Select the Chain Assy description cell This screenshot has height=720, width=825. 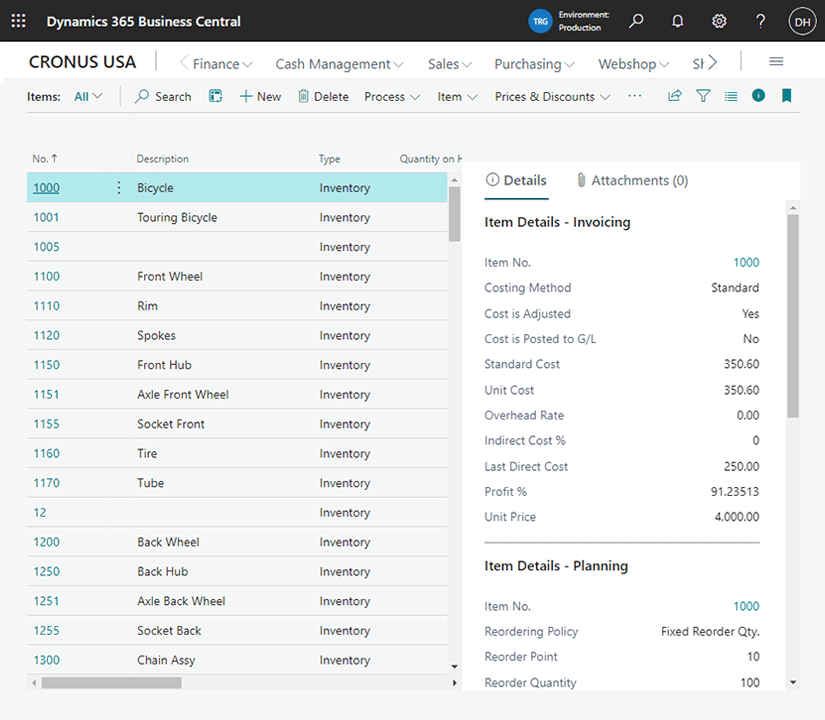click(166, 660)
